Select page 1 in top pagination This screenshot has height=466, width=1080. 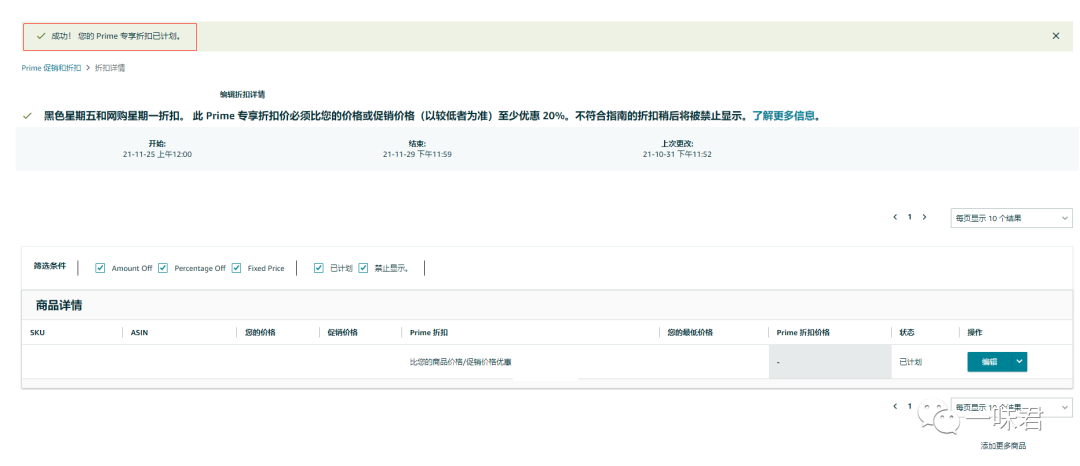click(x=909, y=217)
